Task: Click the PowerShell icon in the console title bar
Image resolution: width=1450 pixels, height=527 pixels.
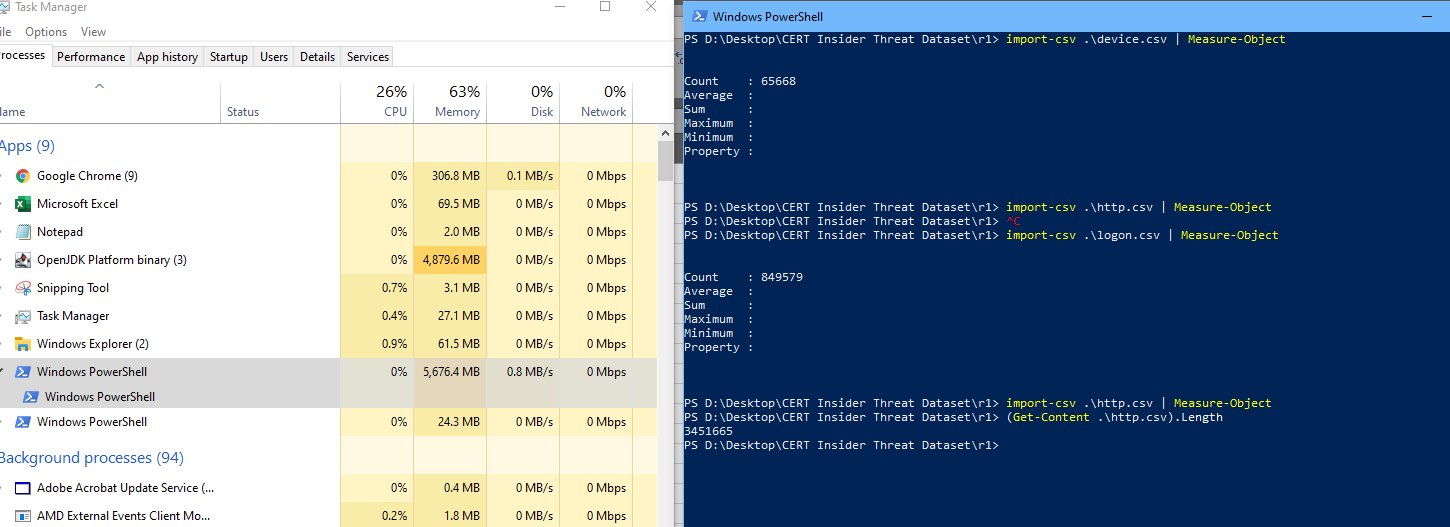Action: (700, 16)
